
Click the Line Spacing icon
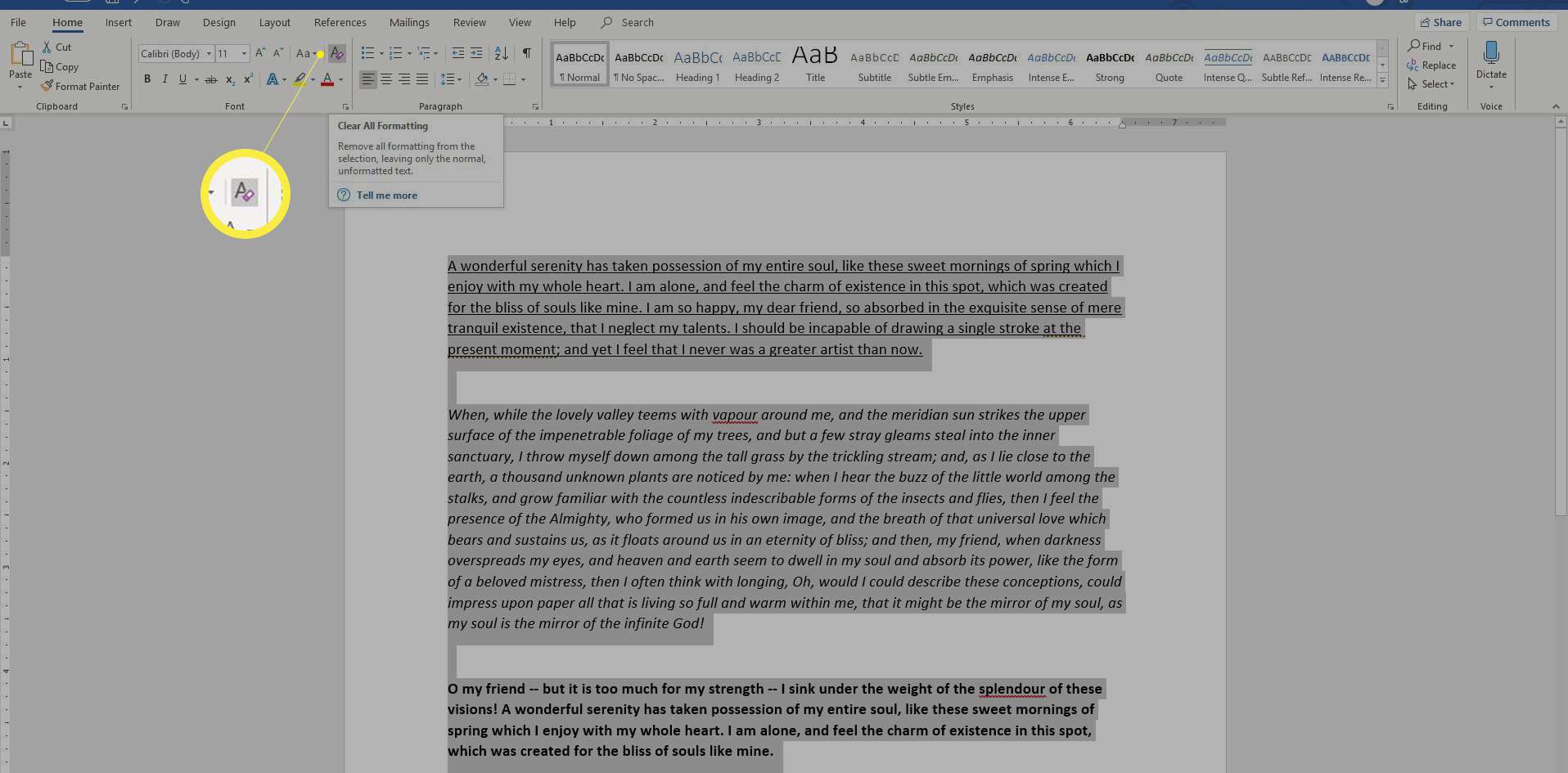(x=448, y=79)
